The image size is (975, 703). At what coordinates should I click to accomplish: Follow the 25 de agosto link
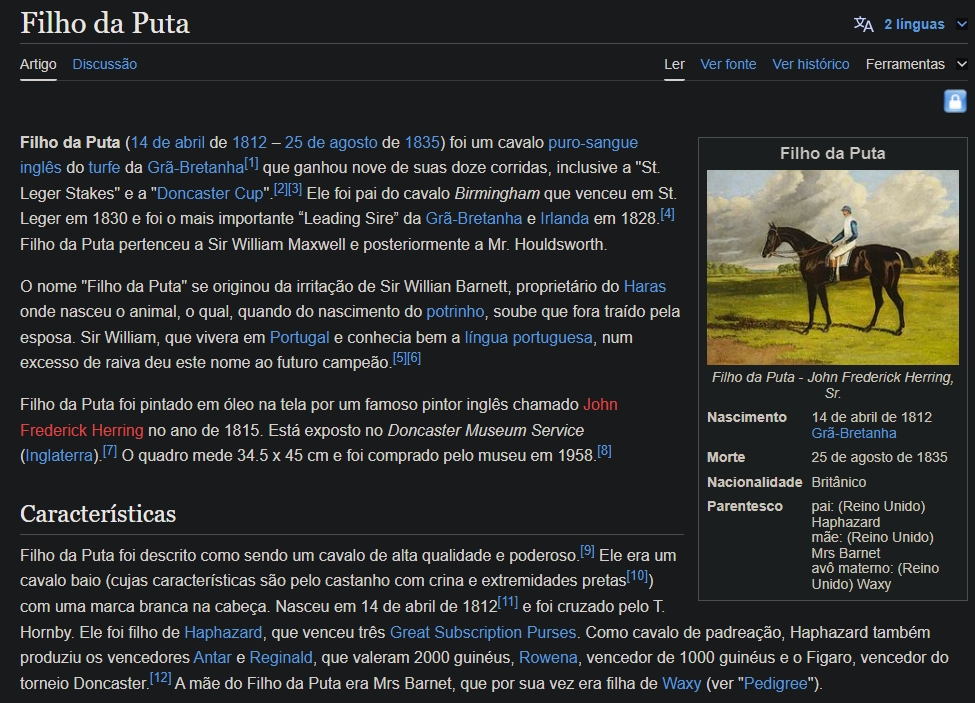click(331, 142)
